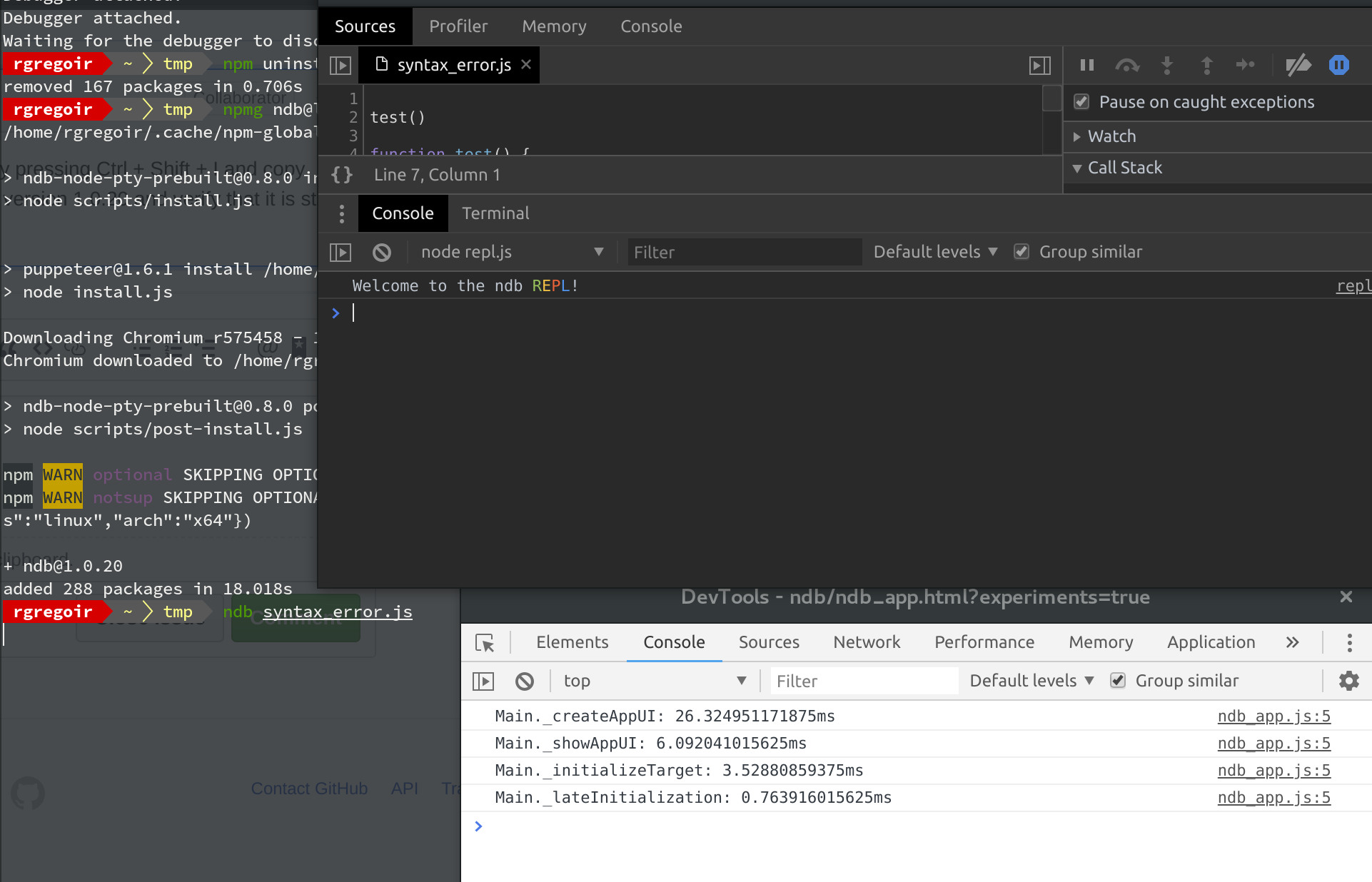Disable Group similar in the ndb console
Viewport: 1372px width, 882px height.
(x=1022, y=251)
